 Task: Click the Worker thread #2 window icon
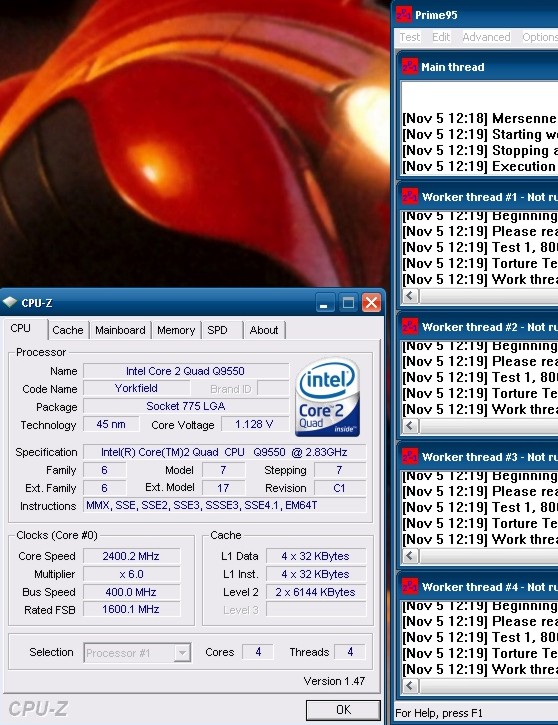tap(410, 326)
